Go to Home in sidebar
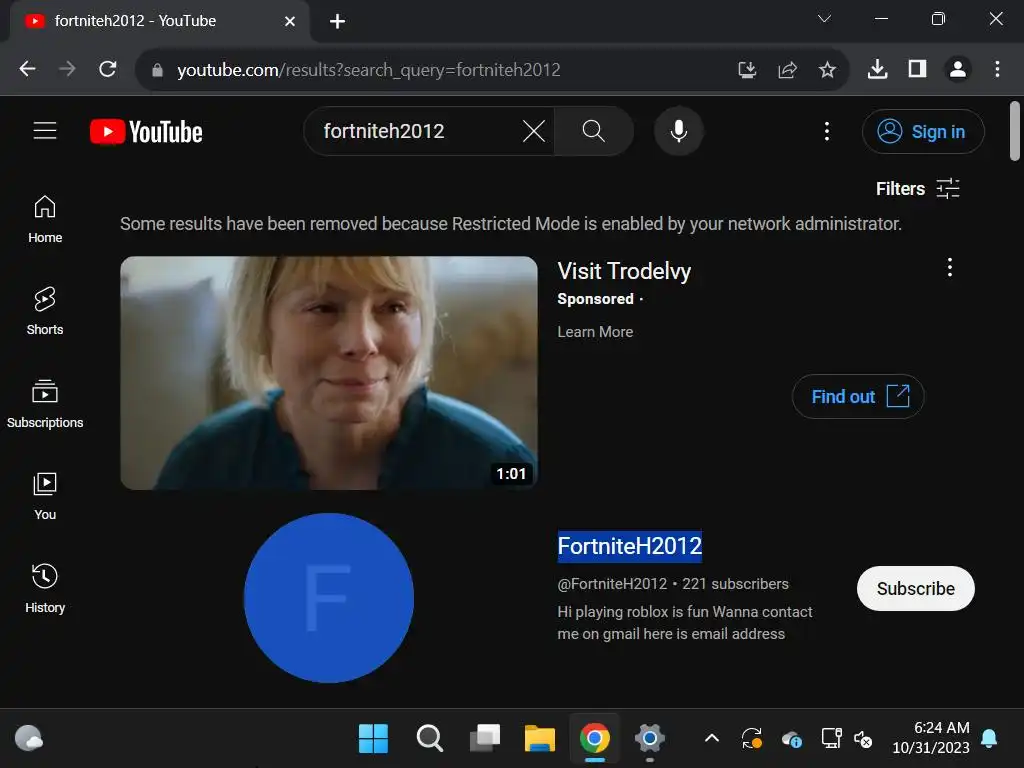 pyautogui.click(x=45, y=220)
